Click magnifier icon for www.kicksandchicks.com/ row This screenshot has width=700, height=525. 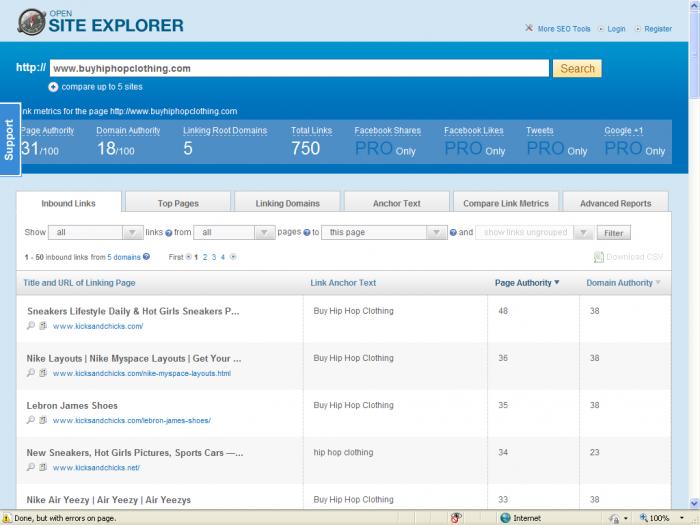[31, 325]
